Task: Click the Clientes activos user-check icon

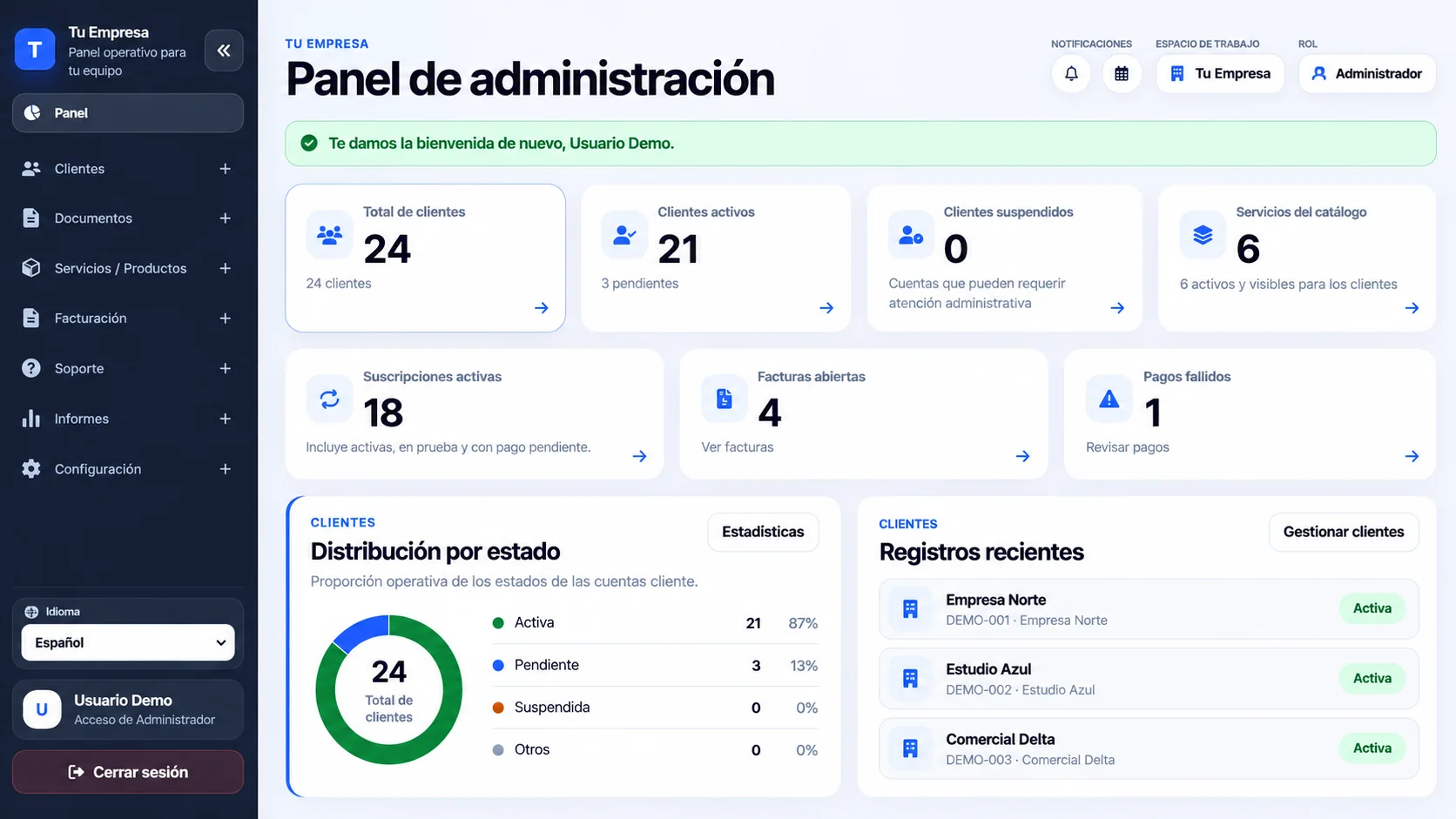Action: 624,235
